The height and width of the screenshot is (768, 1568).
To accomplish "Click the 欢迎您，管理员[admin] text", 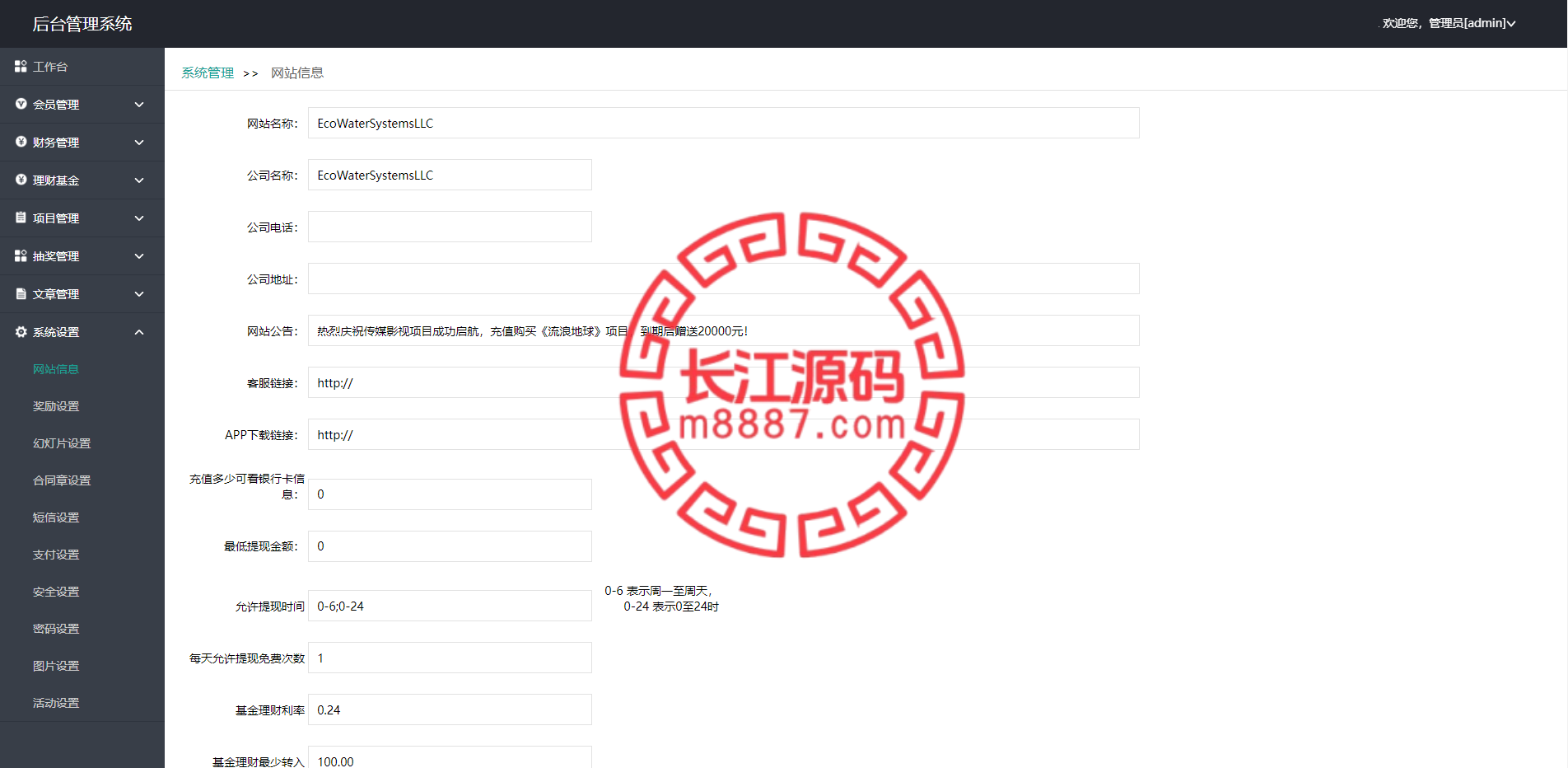I will [1444, 23].
